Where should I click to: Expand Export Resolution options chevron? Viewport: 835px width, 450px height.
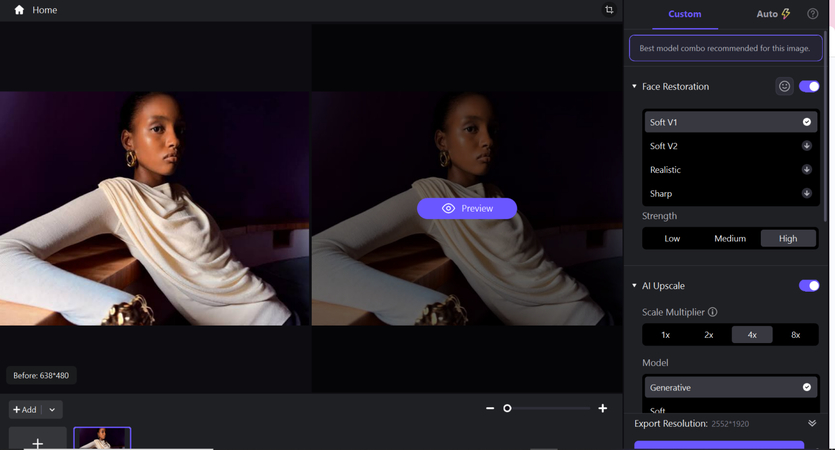point(812,423)
